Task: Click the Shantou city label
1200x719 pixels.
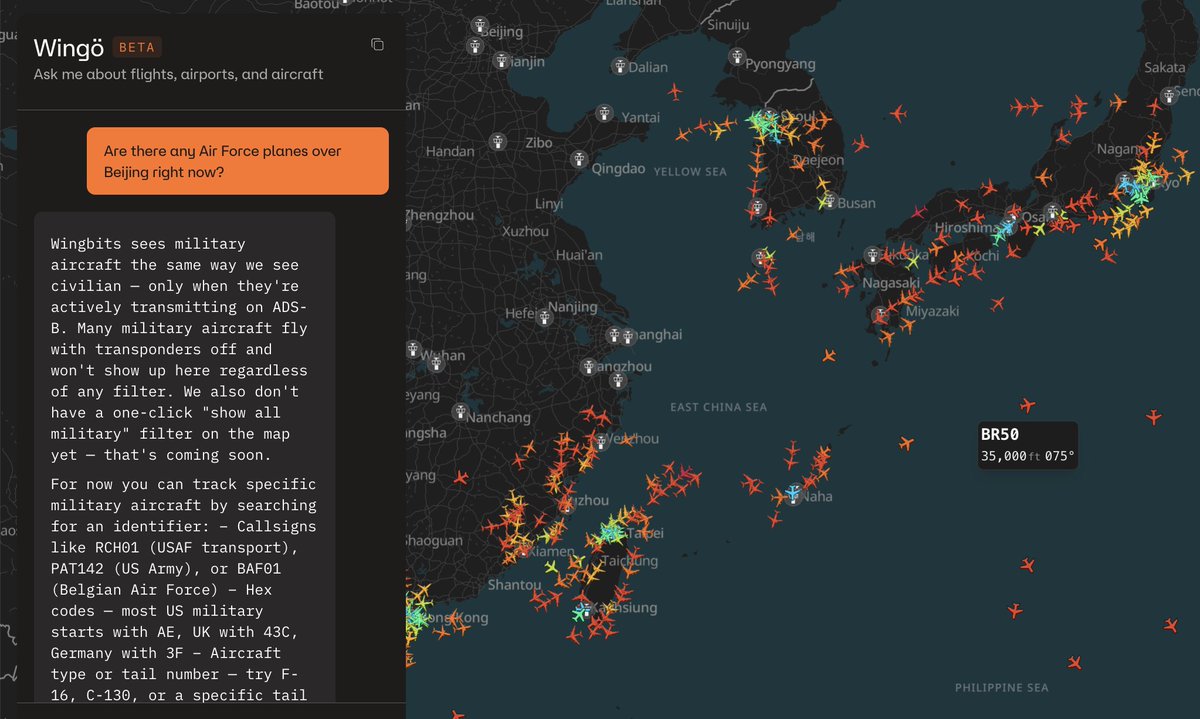Action: (x=514, y=585)
